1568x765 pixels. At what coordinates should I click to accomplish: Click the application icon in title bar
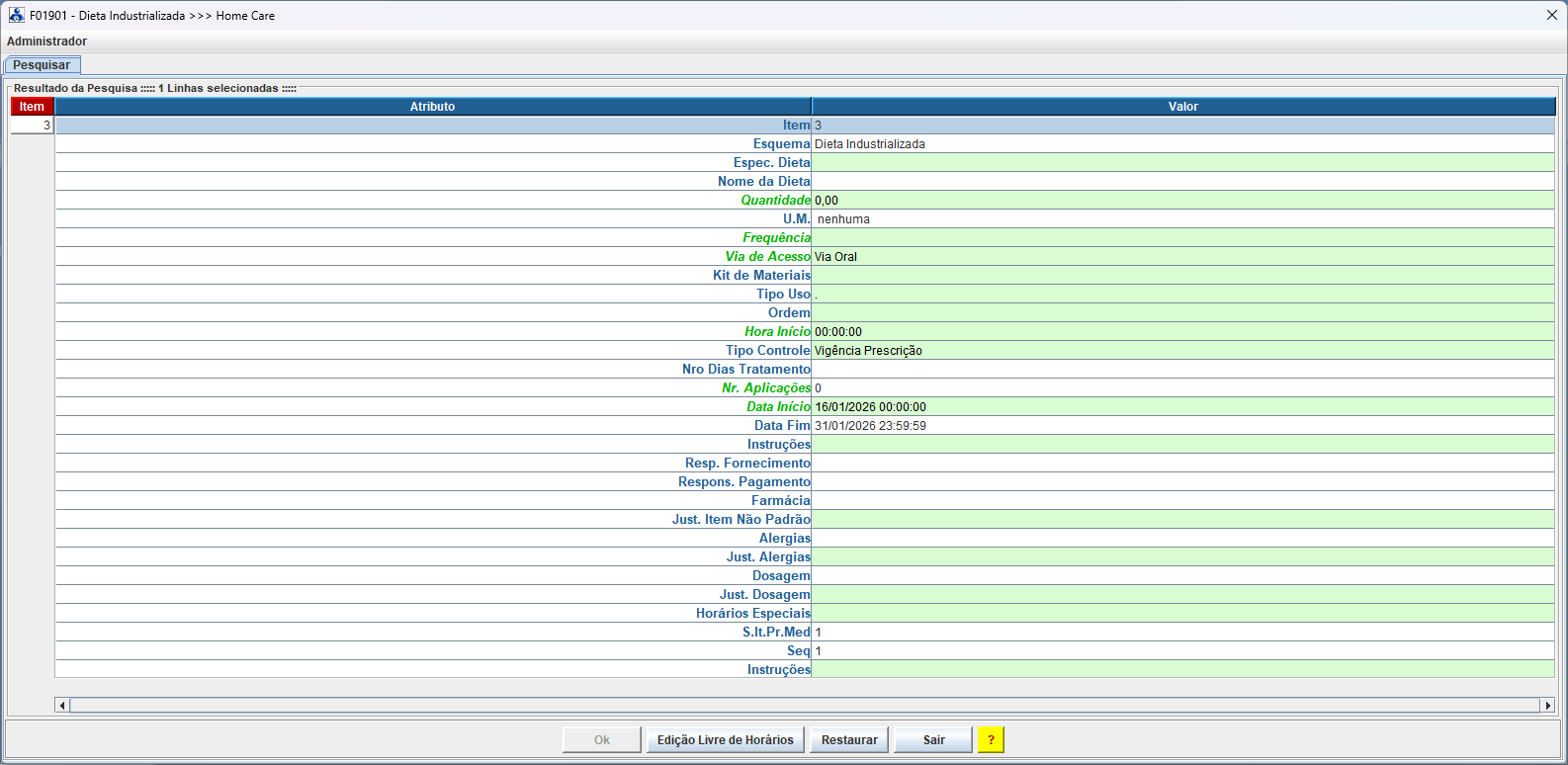point(16,15)
